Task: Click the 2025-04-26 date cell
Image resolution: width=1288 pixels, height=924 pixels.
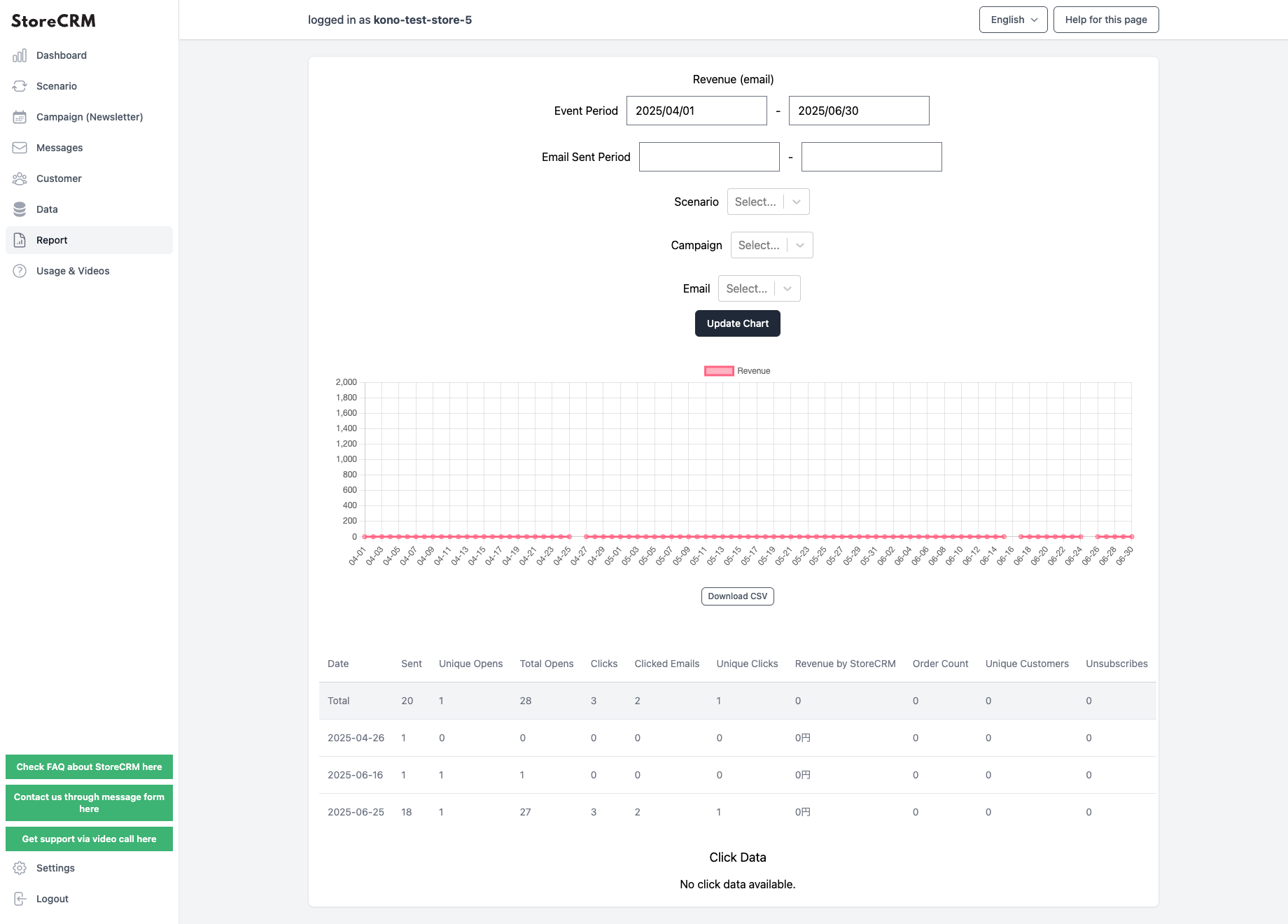Action: point(356,738)
